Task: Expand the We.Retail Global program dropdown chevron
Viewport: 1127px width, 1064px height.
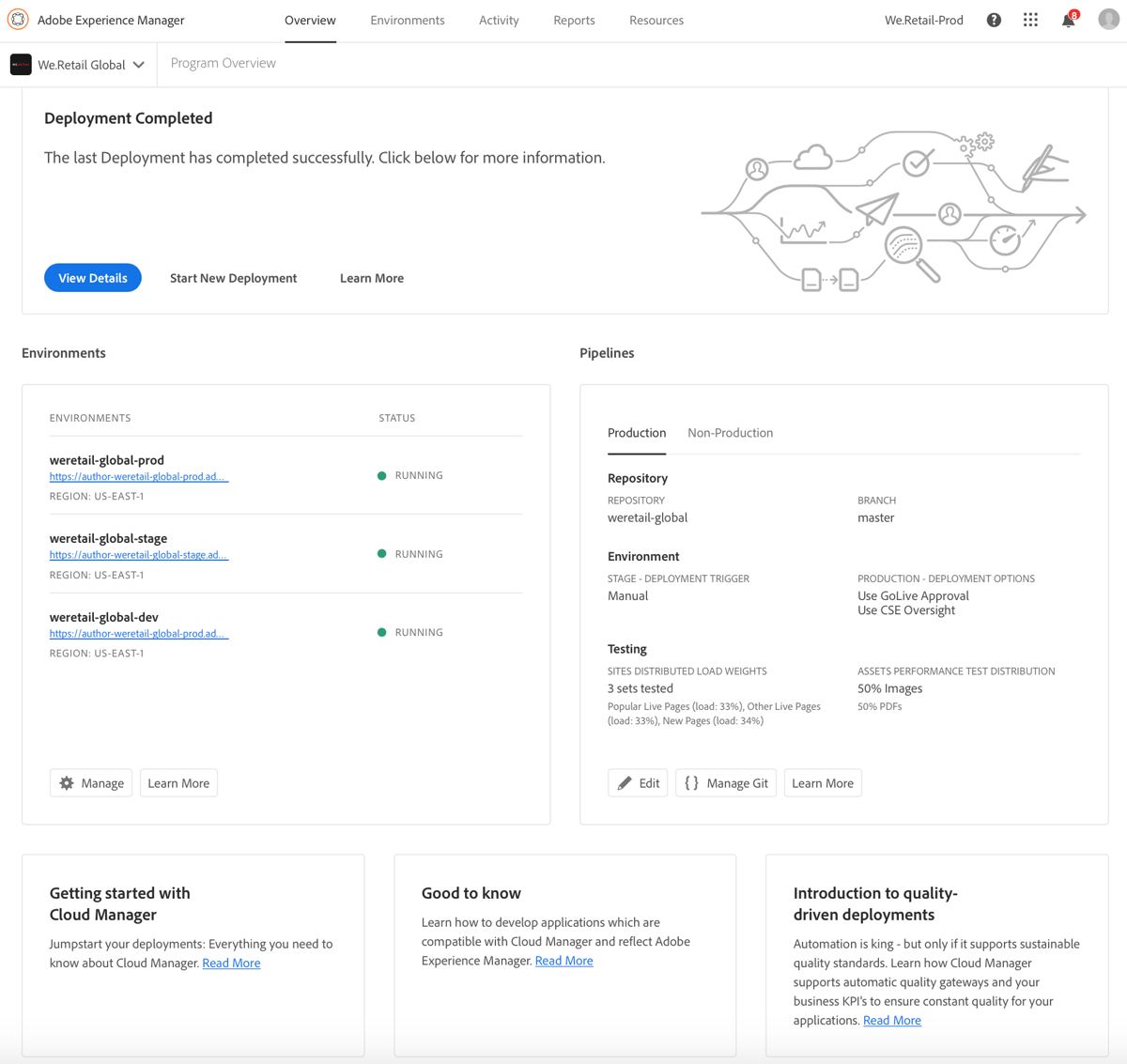Action: click(139, 65)
